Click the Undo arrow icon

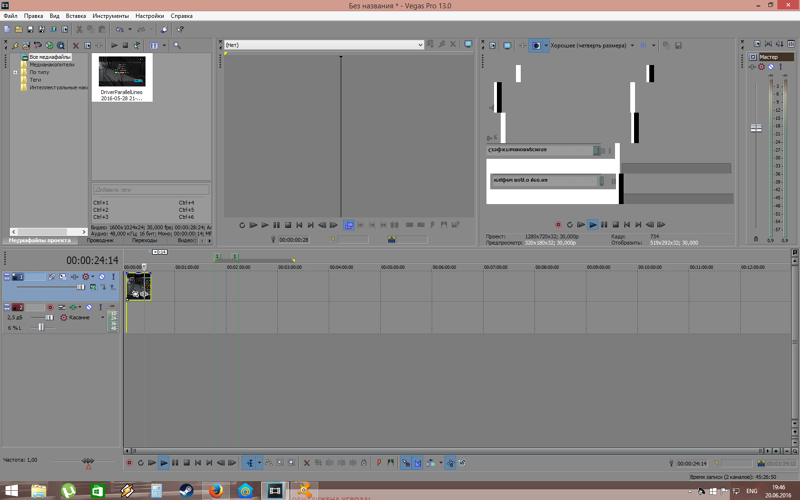[119, 30]
